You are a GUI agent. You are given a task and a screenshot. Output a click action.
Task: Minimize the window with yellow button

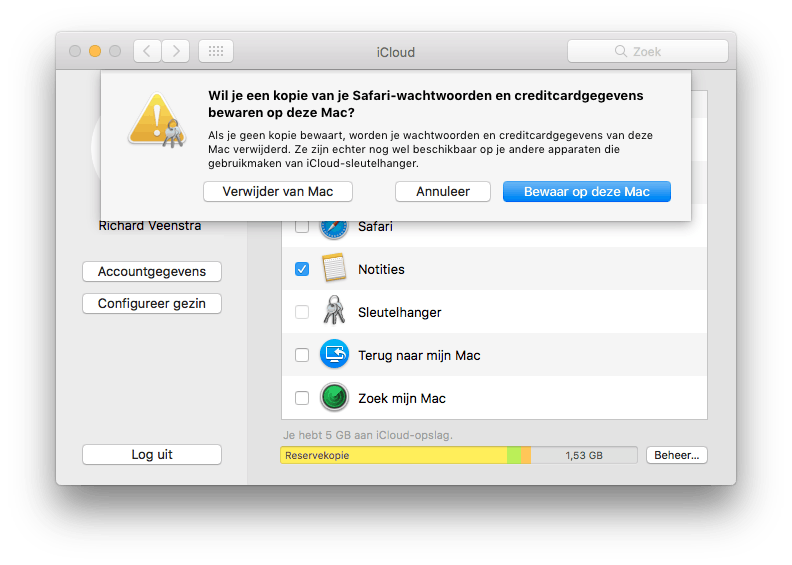click(x=95, y=51)
